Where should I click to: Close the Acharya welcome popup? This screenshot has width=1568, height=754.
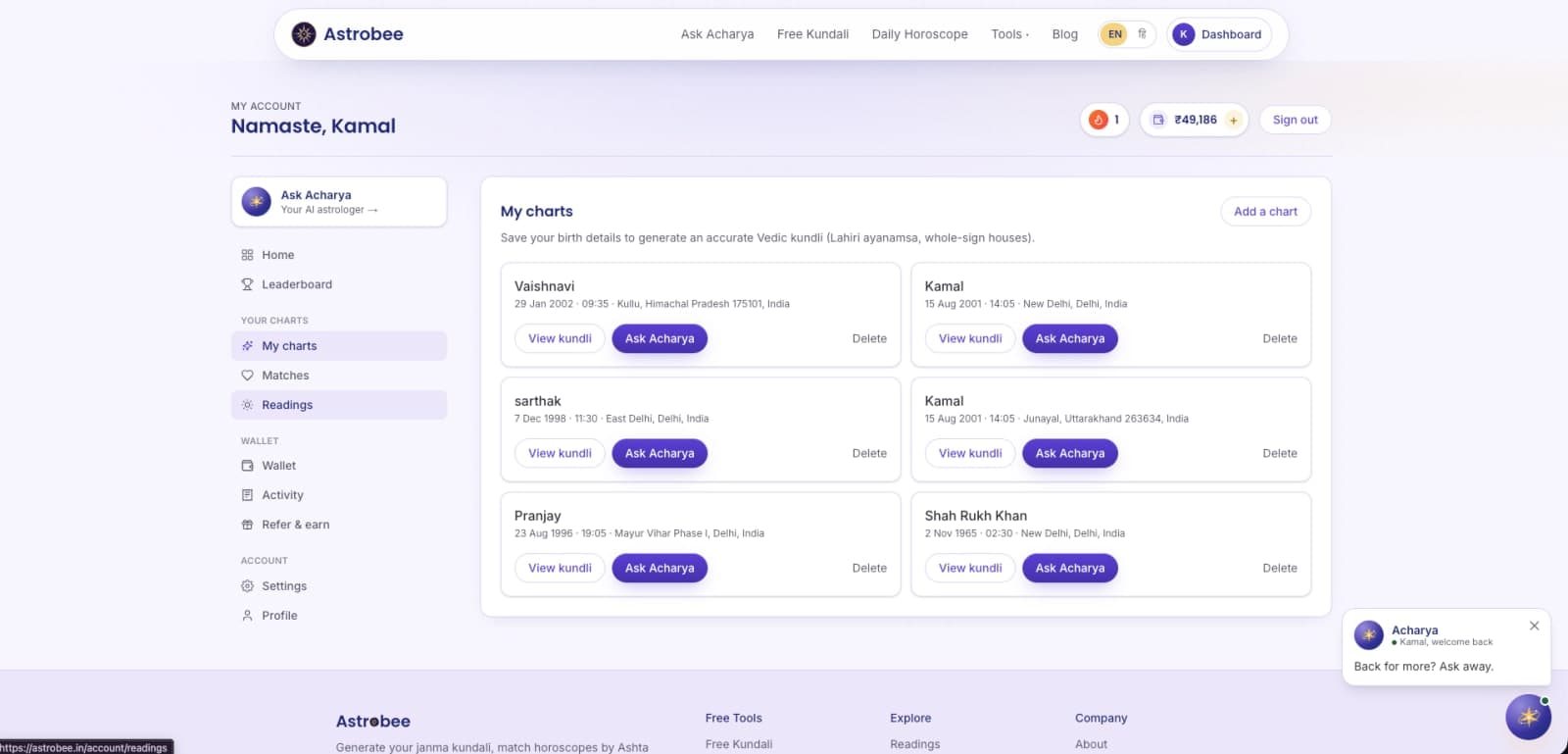point(1535,626)
